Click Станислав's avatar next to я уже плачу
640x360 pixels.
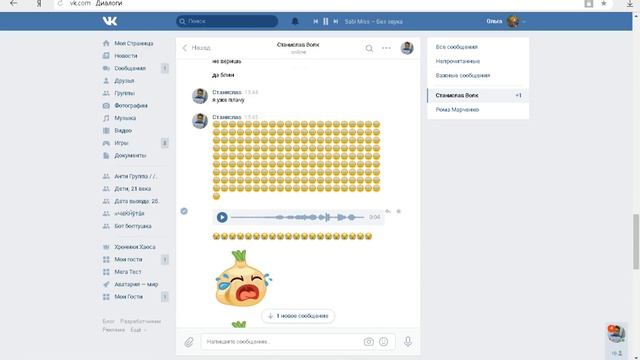pos(200,96)
